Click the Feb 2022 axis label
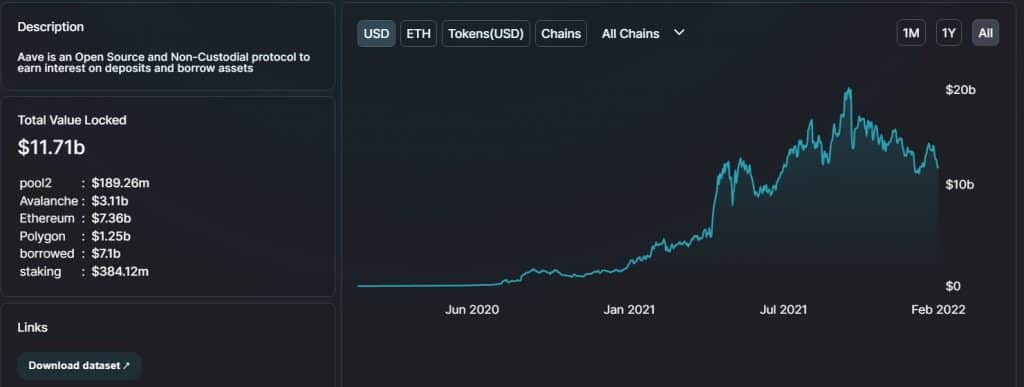 (x=938, y=310)
